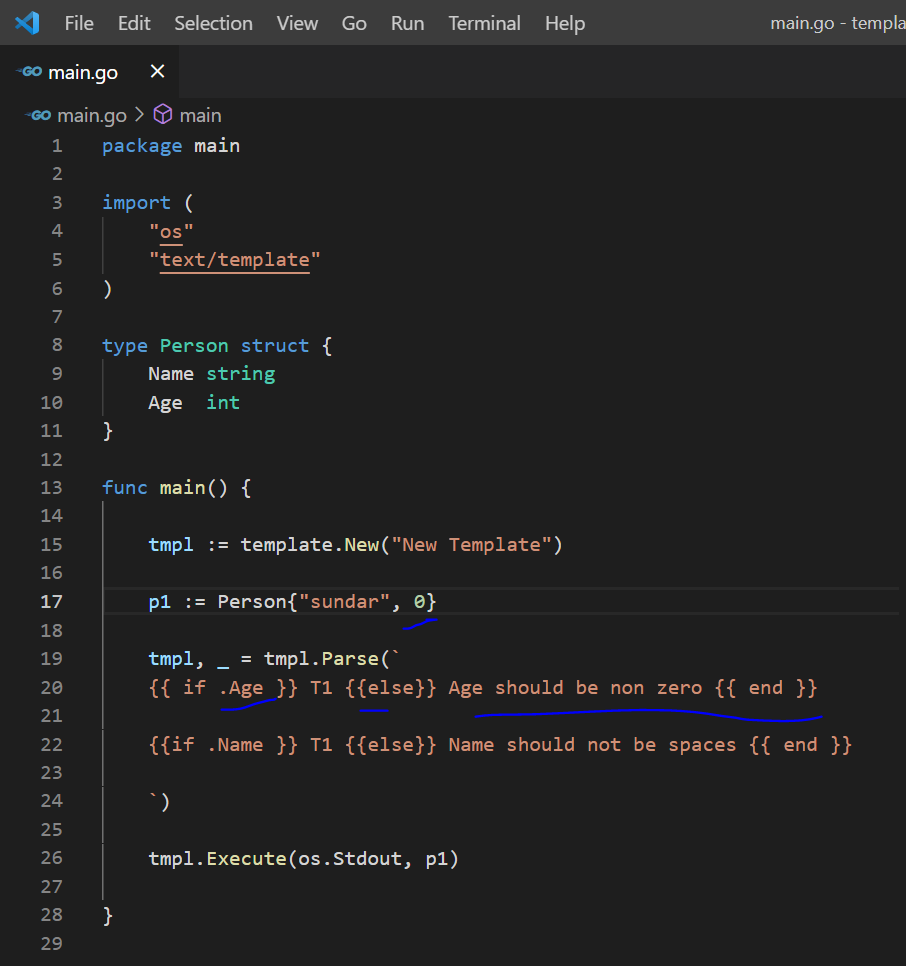This screenshot has width=906, height=966.
Task: Click the "string" type on line 9
Action: 240,375
